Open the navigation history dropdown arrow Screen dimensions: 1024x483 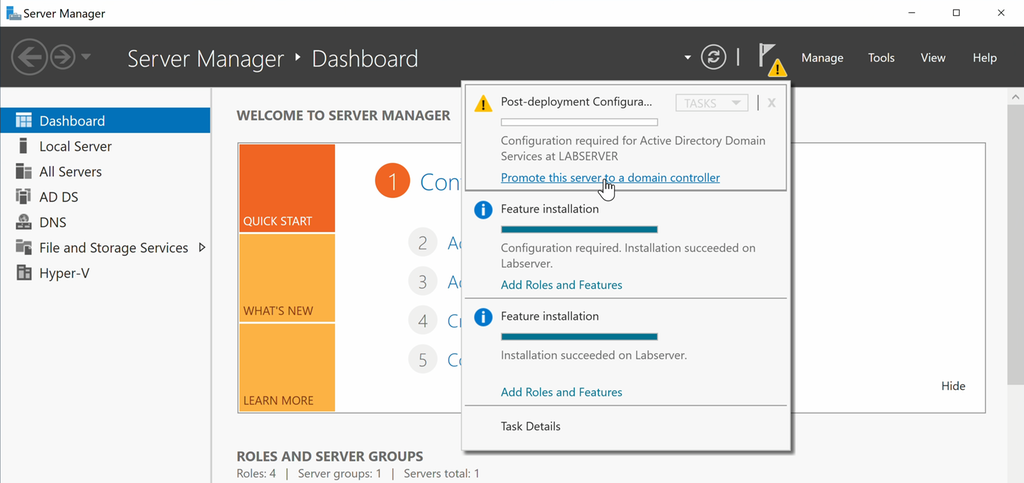click(x=86, y=57)
